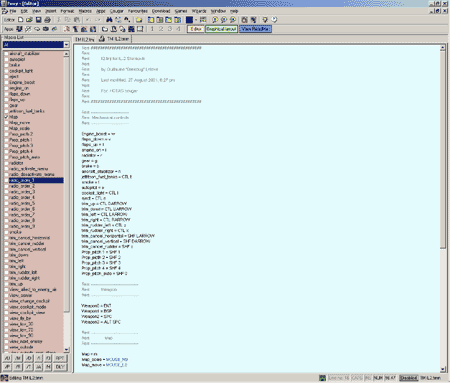Open the File menu
Screen dimensions: 450x383
click(13, 11)
